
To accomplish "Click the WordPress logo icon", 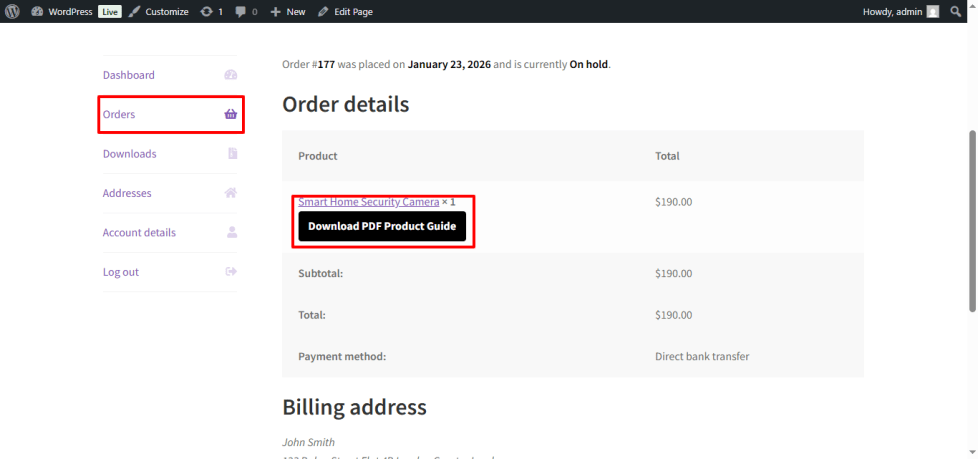I will [13, 11].
